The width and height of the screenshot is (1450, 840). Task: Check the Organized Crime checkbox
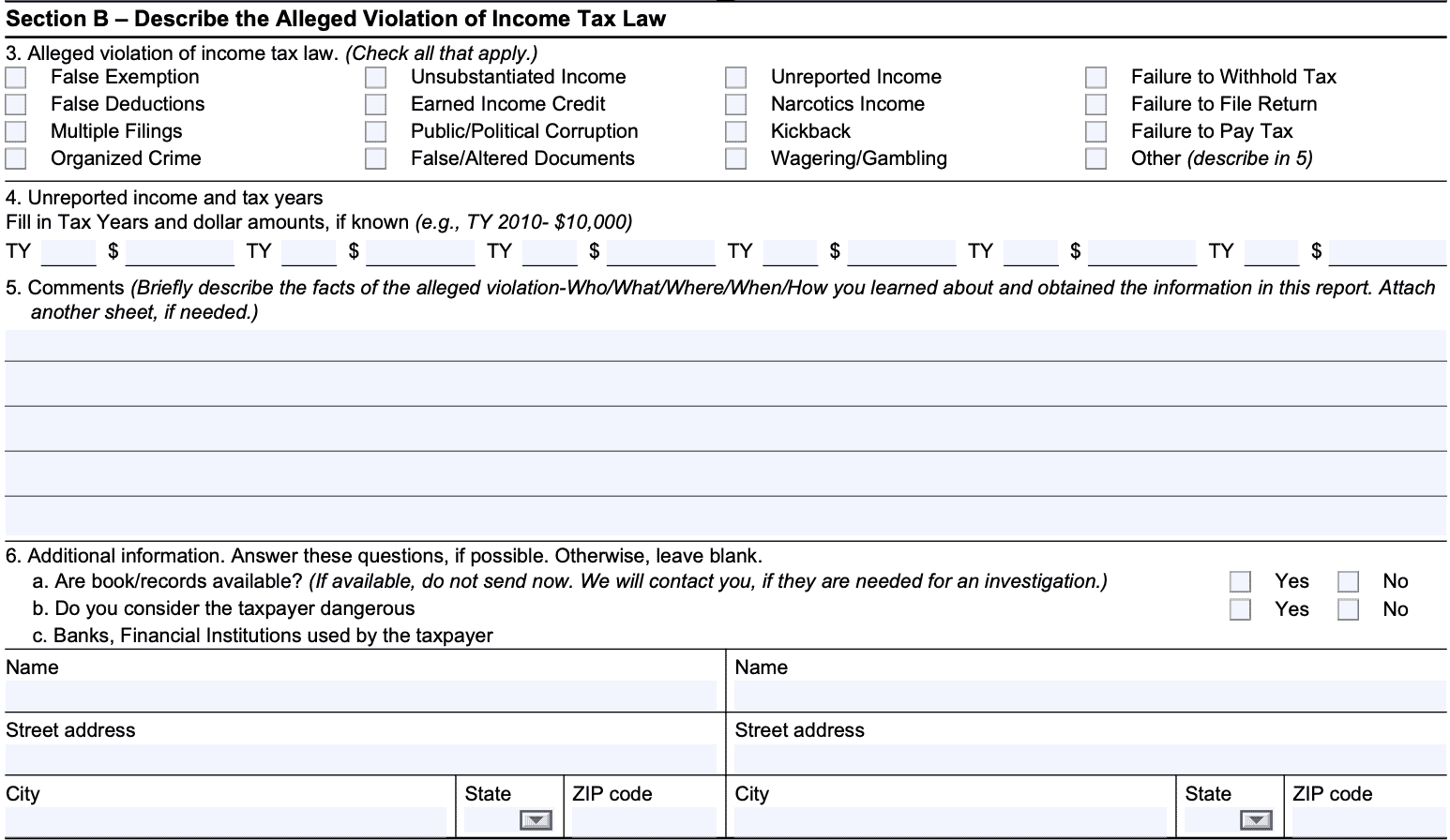(x=15, y=158)
